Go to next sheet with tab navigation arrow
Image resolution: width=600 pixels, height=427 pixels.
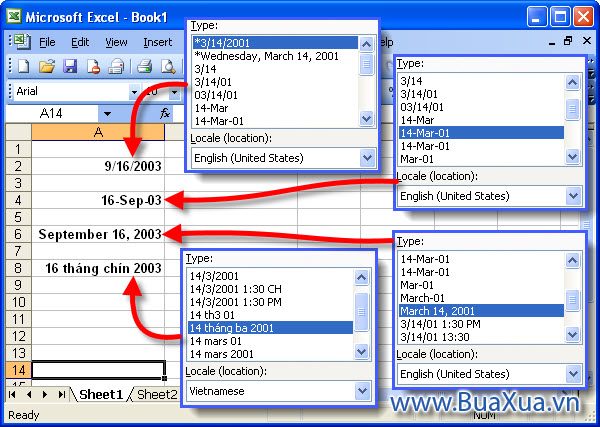45,394
